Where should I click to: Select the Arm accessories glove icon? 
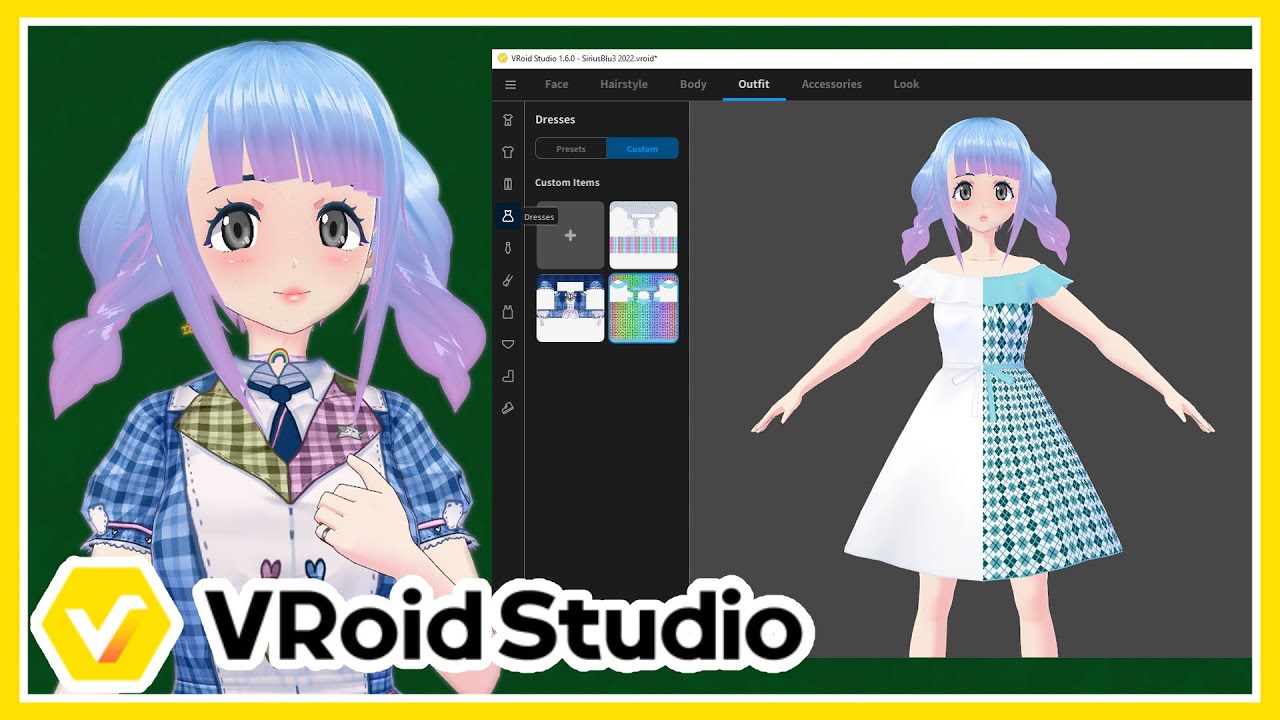(508, 280)
